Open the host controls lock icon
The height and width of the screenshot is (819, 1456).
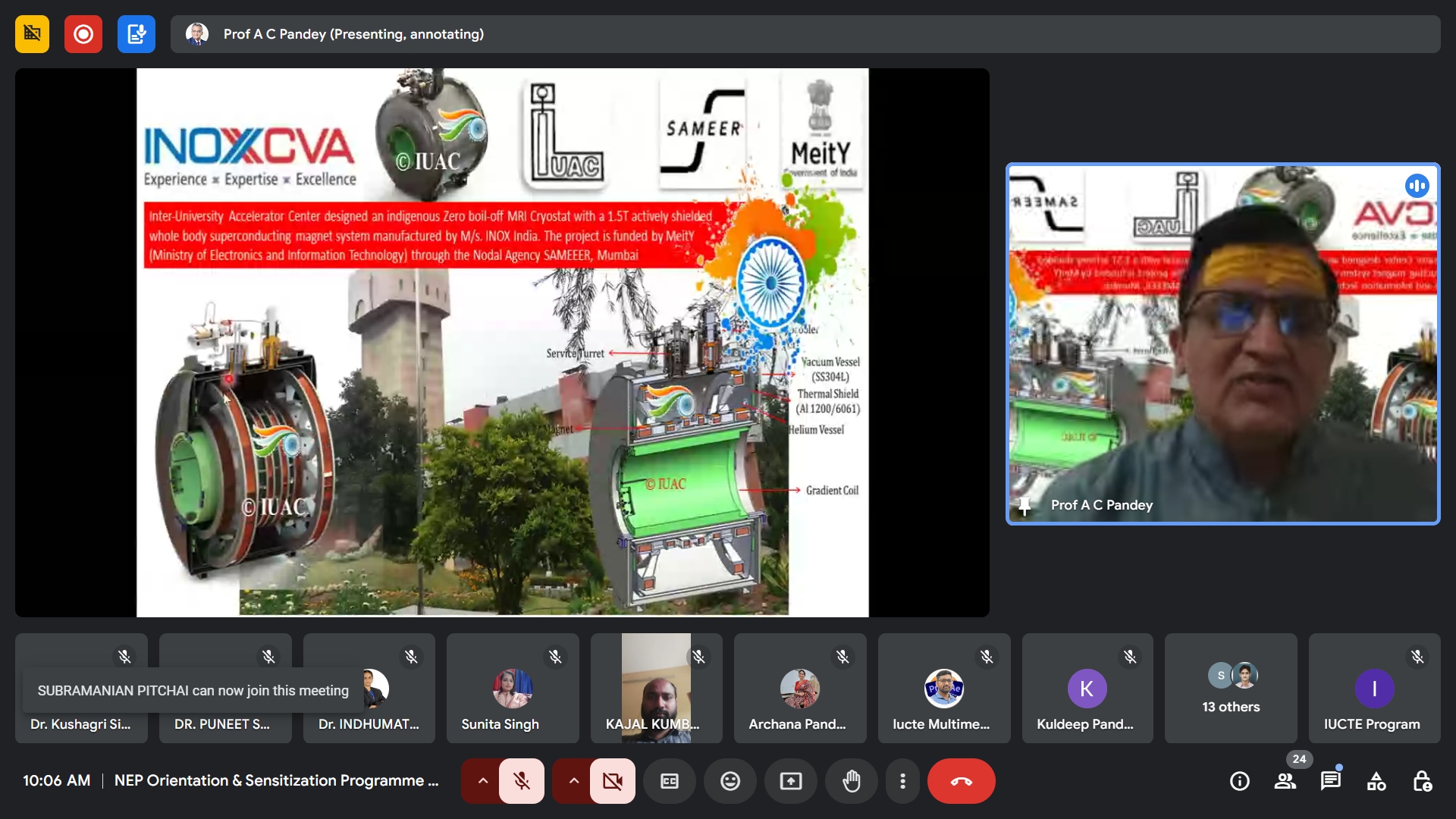(x=1422, y=781)
